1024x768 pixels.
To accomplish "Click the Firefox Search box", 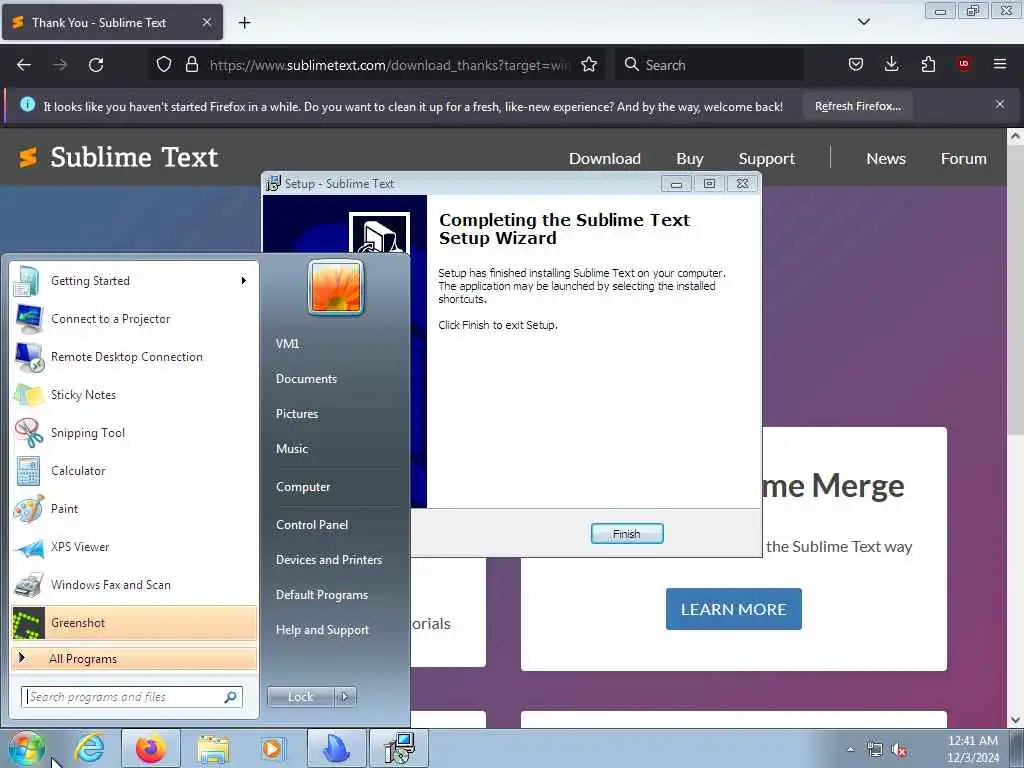I will pyautogui.click(x=709, y=65).
